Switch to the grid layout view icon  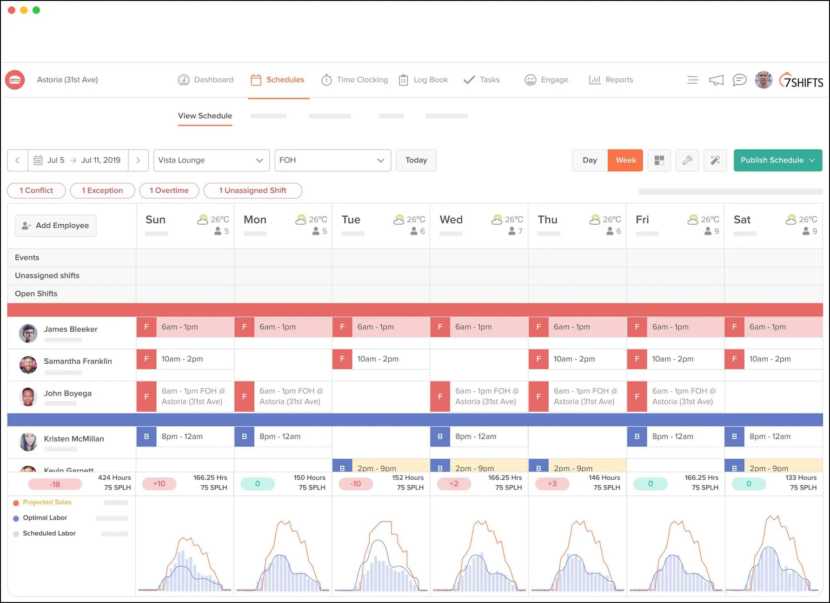[x=658, y=160]
